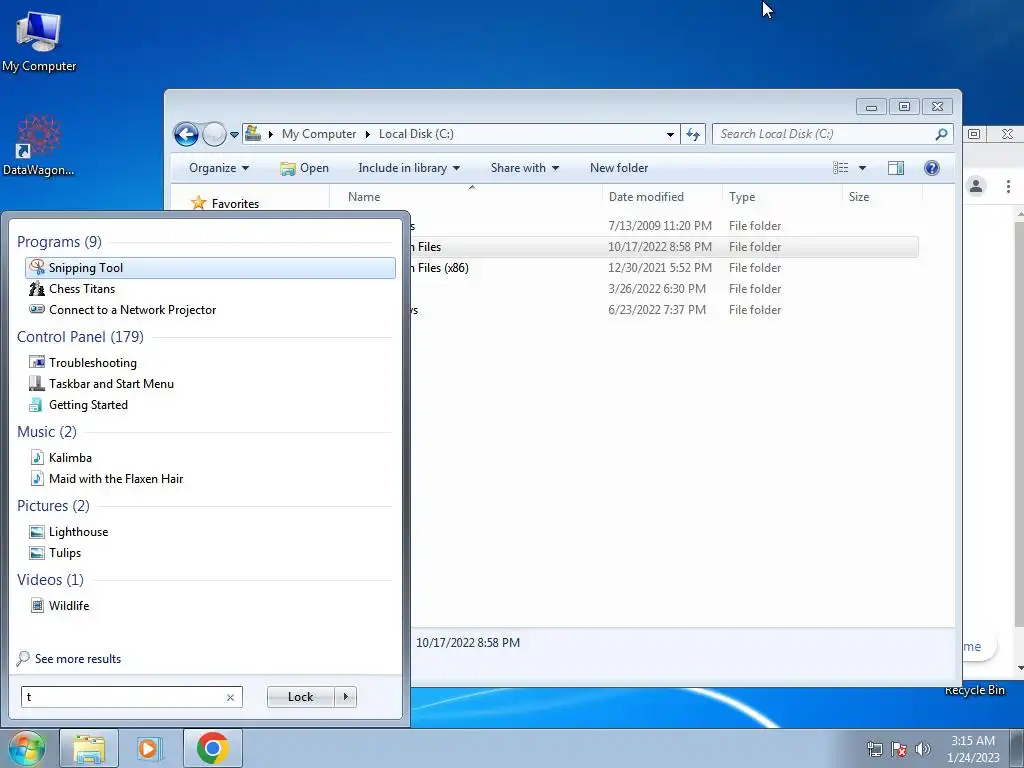Expand the Share with dropdown
This screenshot has width=1024, height=768.
pos(524,168)
